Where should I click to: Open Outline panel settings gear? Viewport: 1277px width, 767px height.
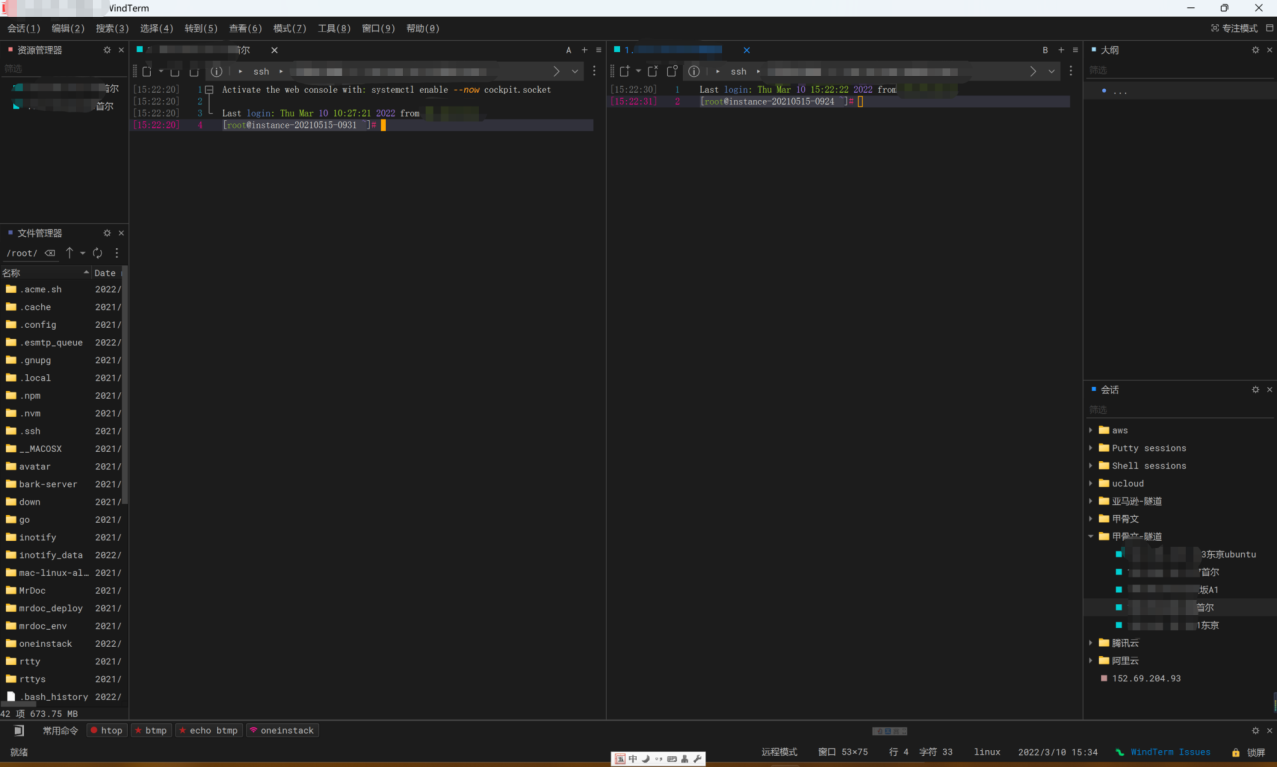pos(1255,50)
